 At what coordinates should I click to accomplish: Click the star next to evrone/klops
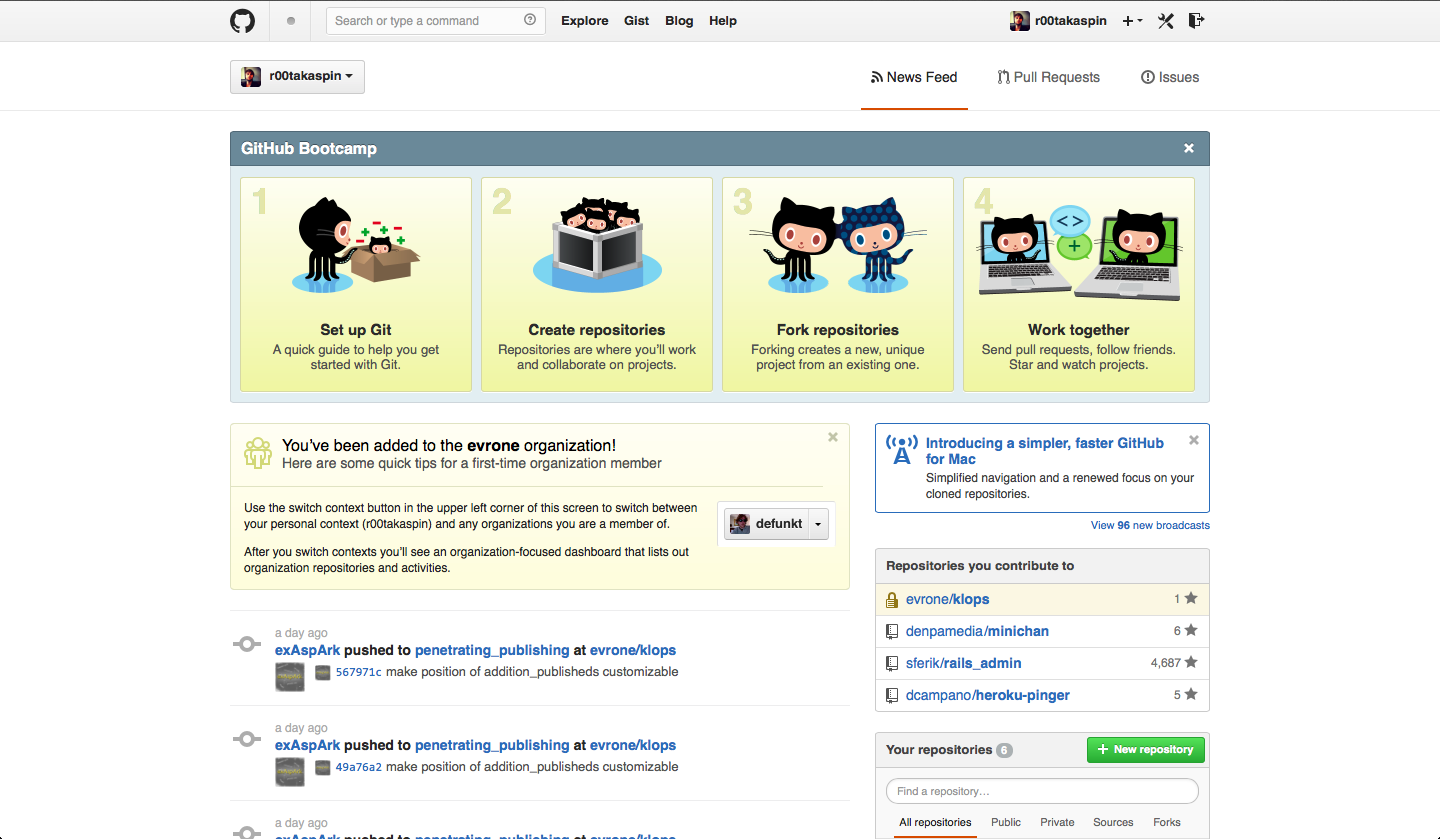pyautogui.click(x=1191, y=599)
